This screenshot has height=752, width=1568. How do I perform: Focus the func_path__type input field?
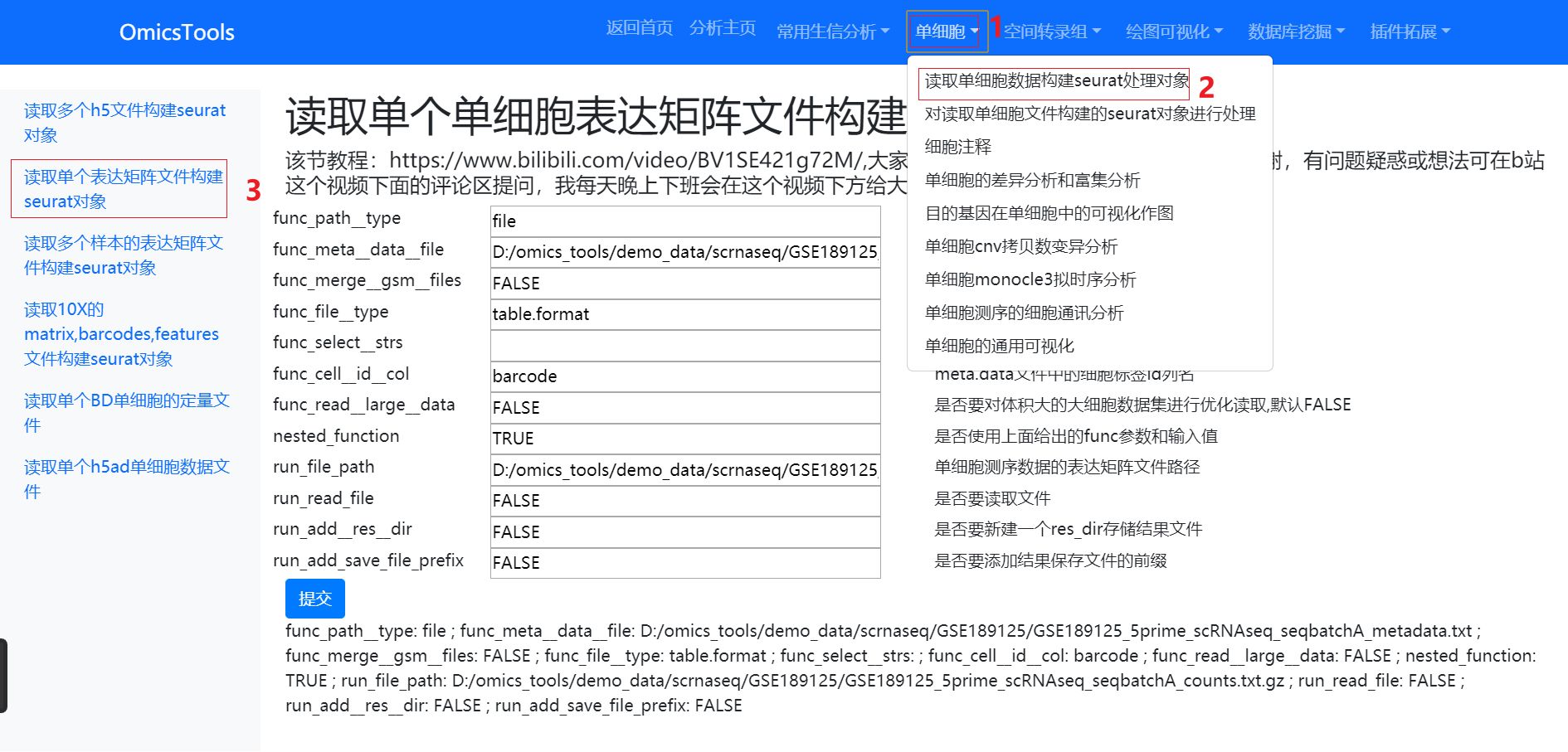pos(685,221)
